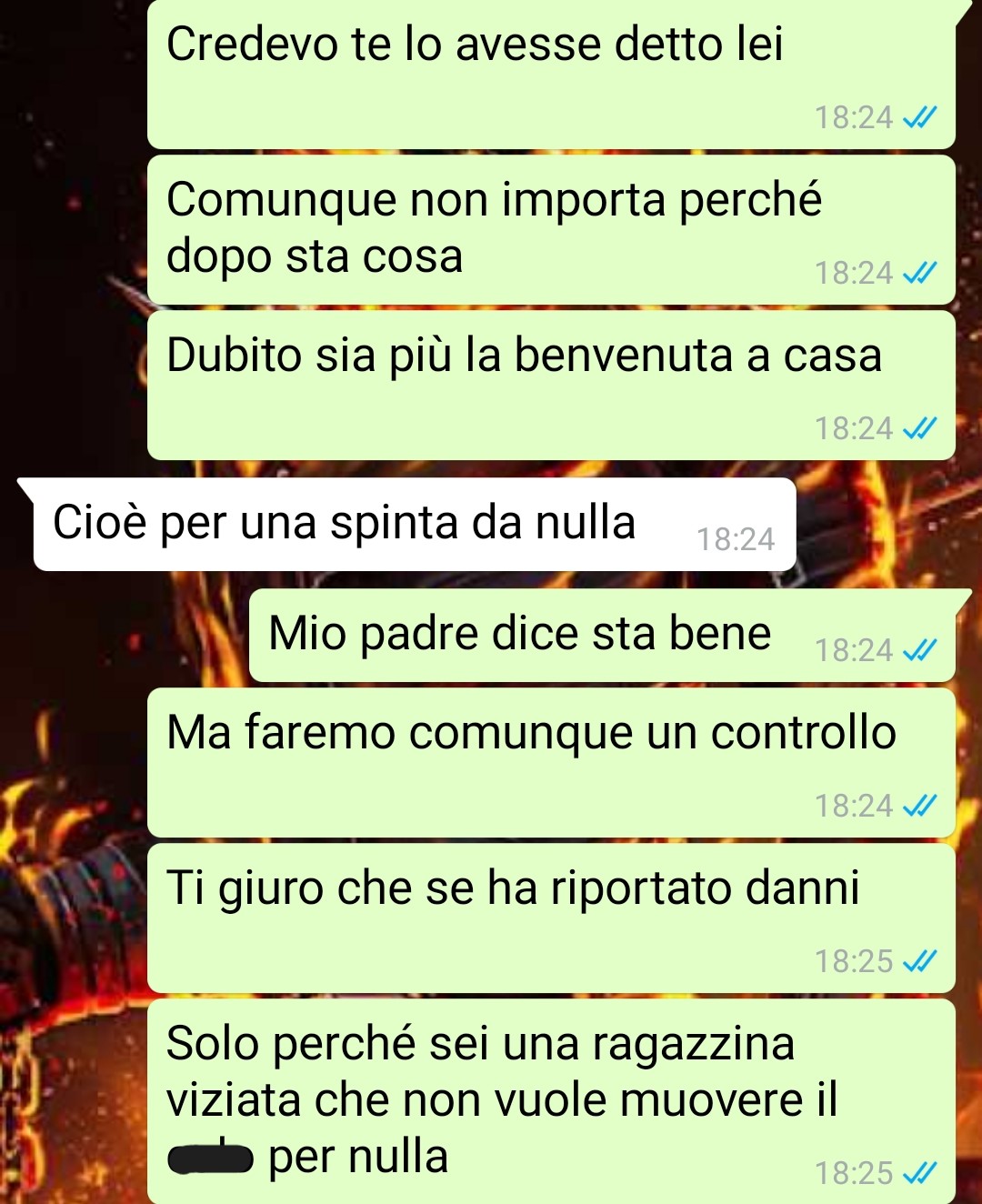982x1204 pixels.
Task: Tap the read ticks on 'Ma faremo comunque un controllo'
Action: [919, 806]
